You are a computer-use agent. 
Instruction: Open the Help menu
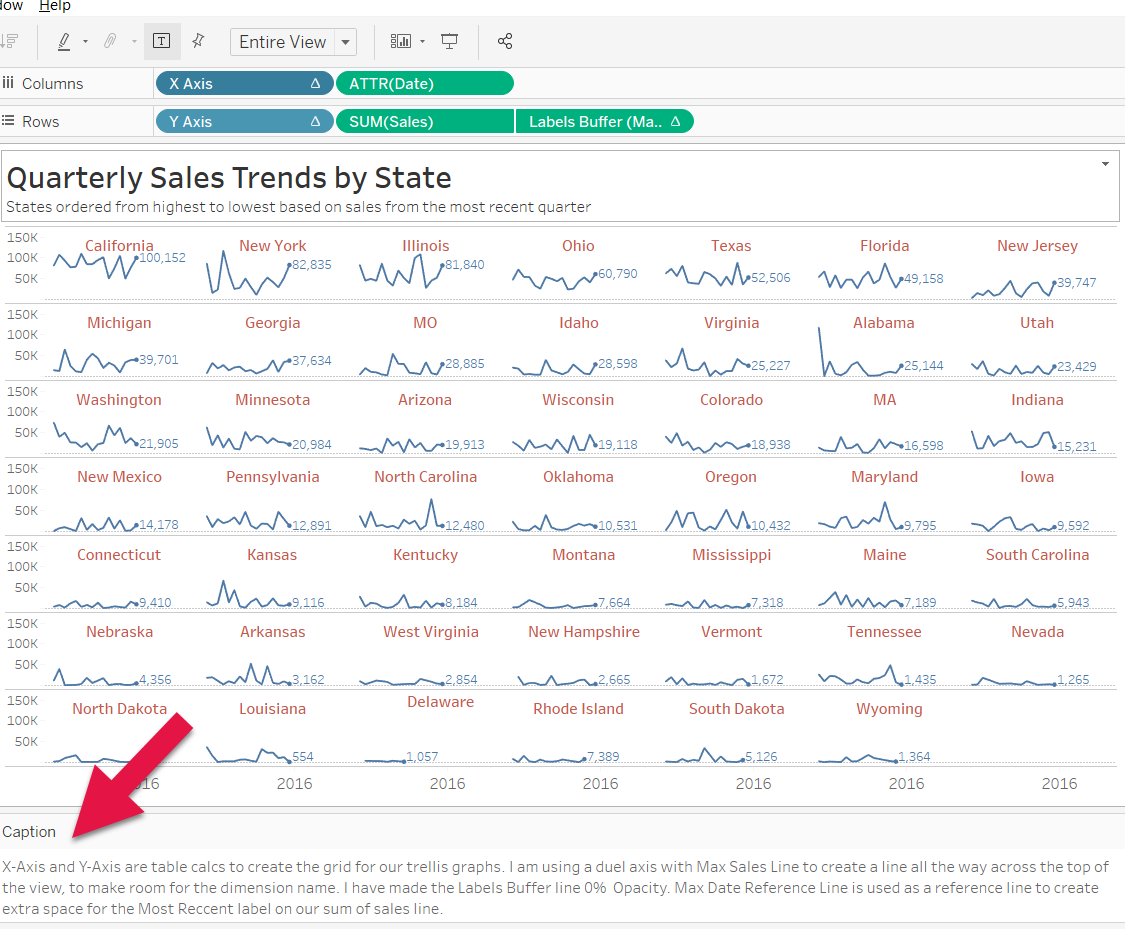pyautogui.click(x=55, y=6)
